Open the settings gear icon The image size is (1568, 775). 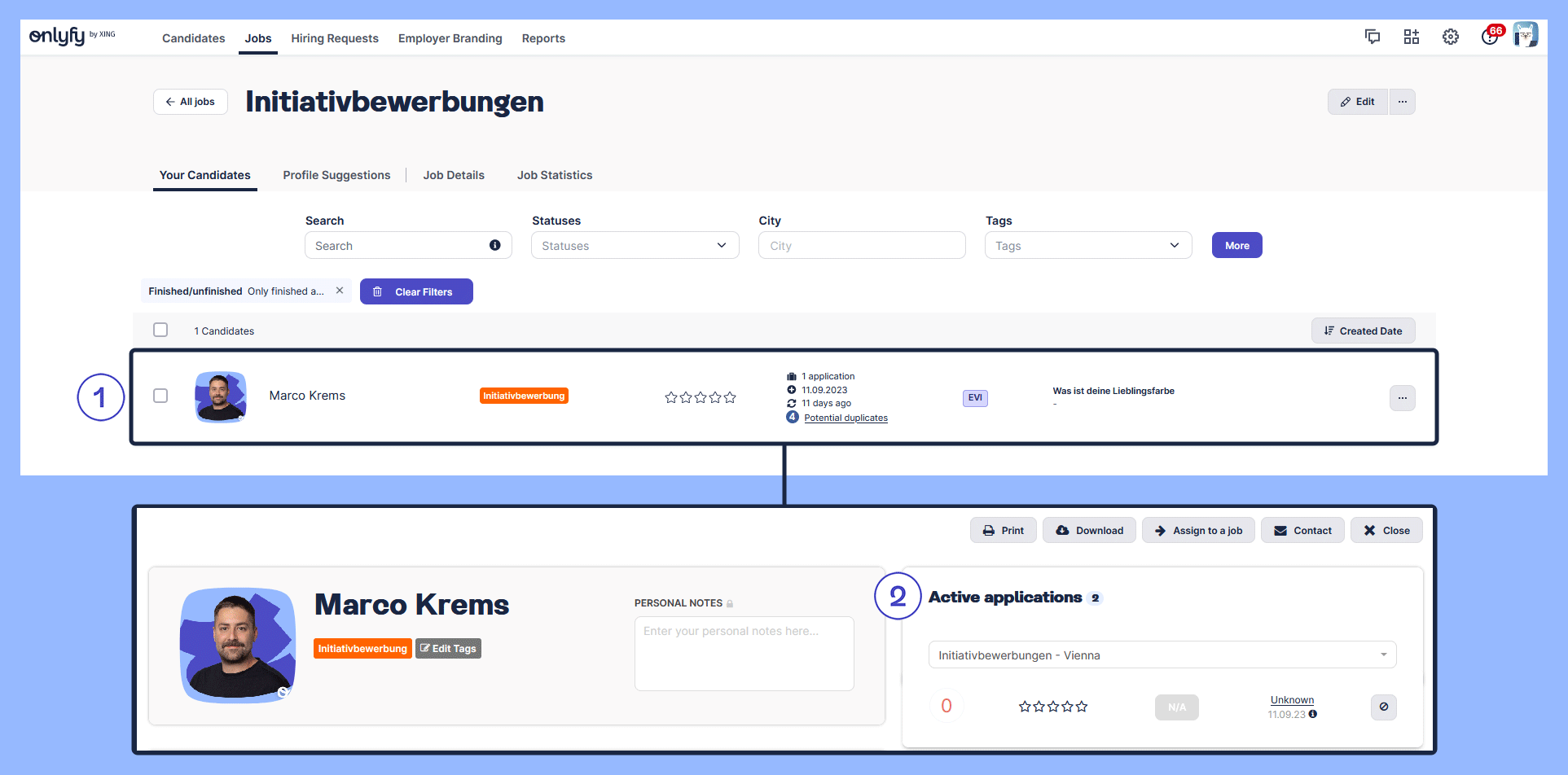pyautogui.click(x=1451, y=37)
